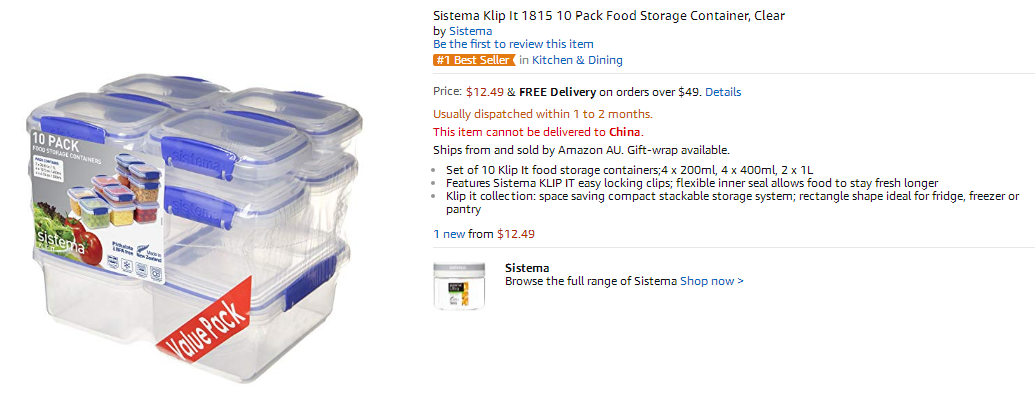Click the bold Sistema heading beside the jar
The width and height of the screenshot is (1035, 393).
[527, 268]
